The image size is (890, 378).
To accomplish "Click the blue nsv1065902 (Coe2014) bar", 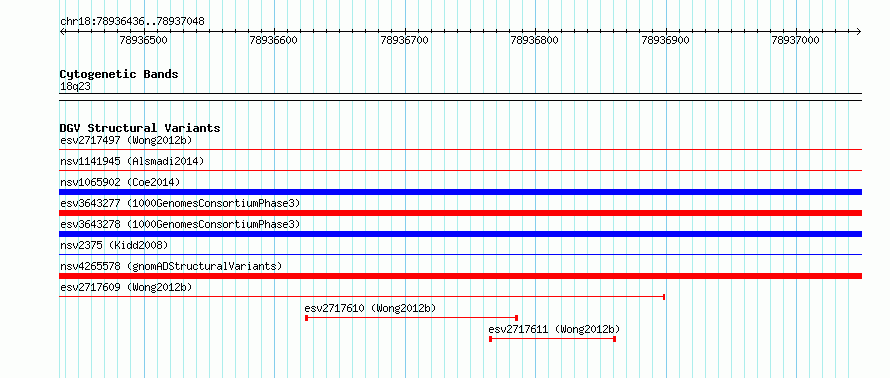I will (460, 192).
